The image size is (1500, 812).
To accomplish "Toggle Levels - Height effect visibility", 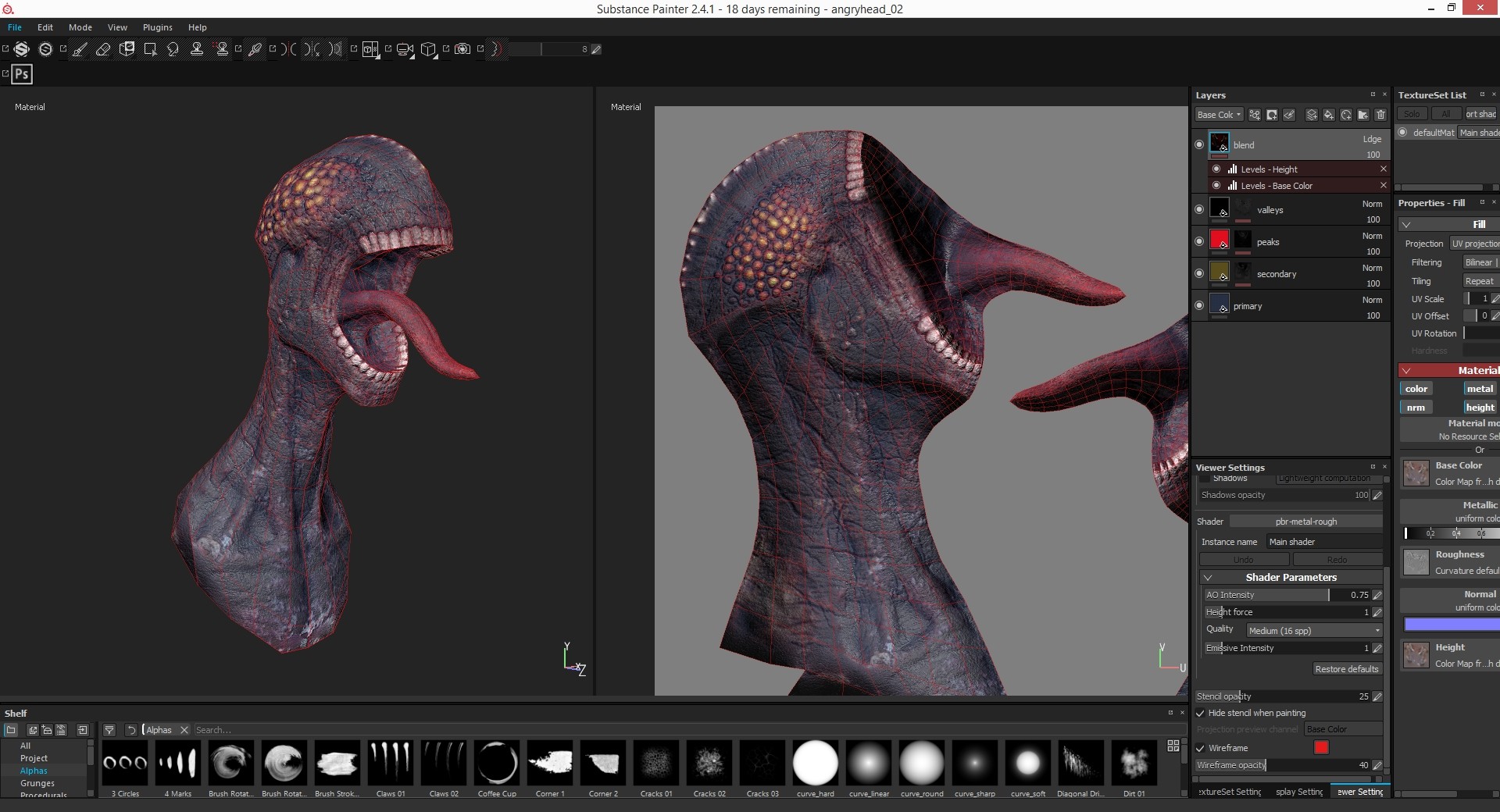I will click(1216, 169).
